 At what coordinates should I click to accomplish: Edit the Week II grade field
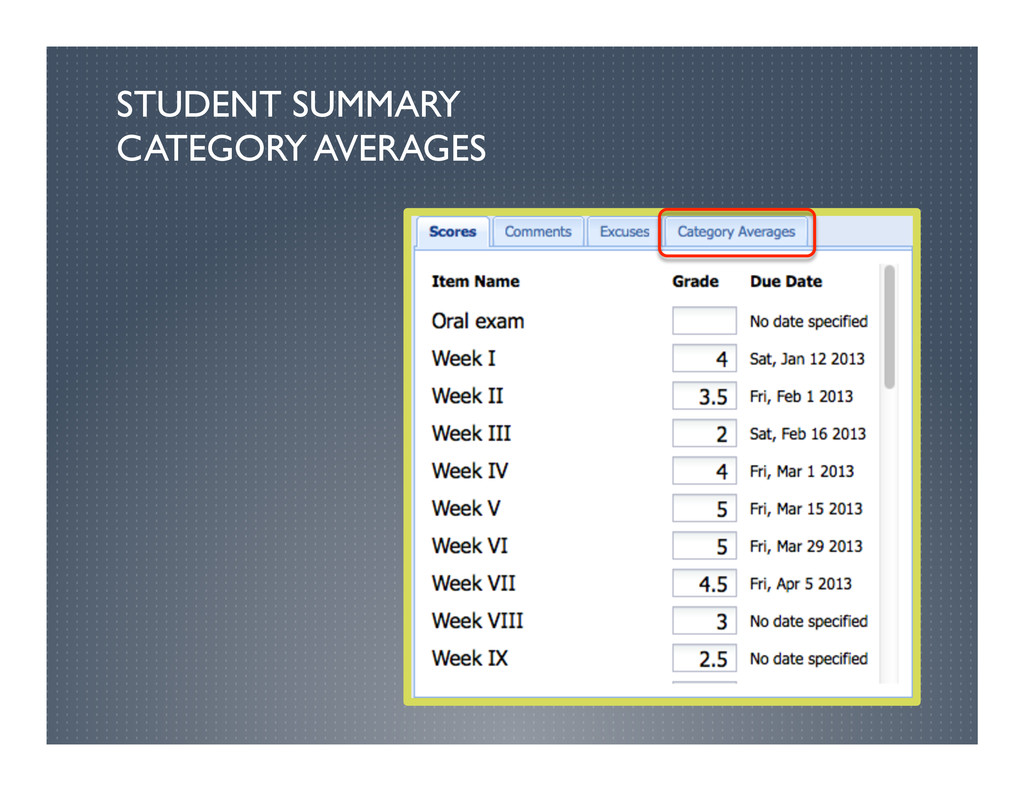[x=704, y=396]
